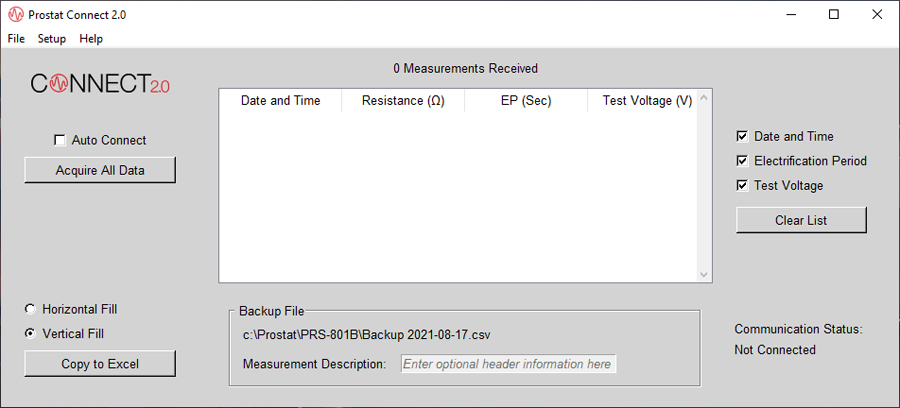Minimize the Prostat Connect window
The width and height of the screenshot is (900, 408).
coord(790,15)
